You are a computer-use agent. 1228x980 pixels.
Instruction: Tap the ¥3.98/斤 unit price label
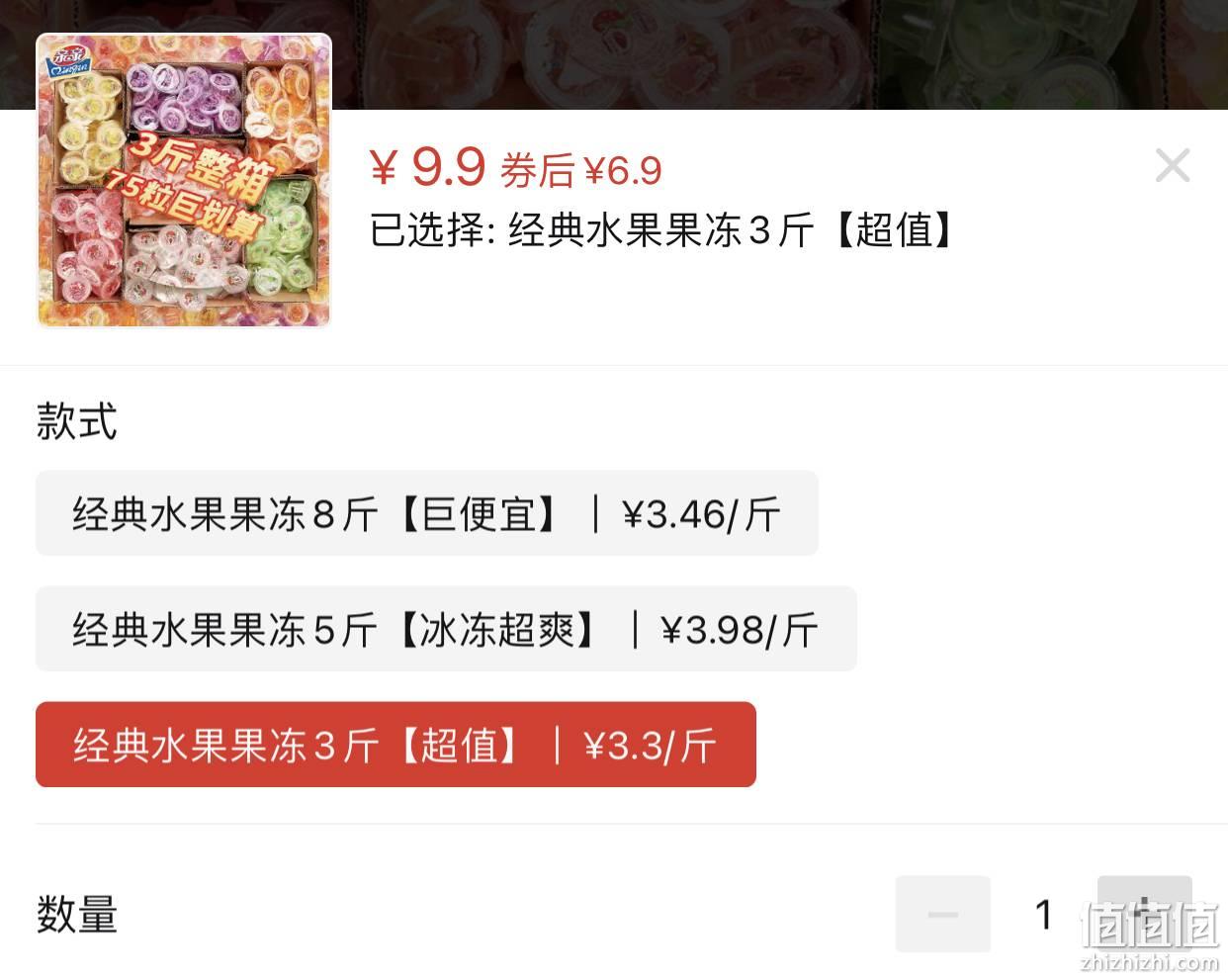pyautogui.click(x=740, y=630)
